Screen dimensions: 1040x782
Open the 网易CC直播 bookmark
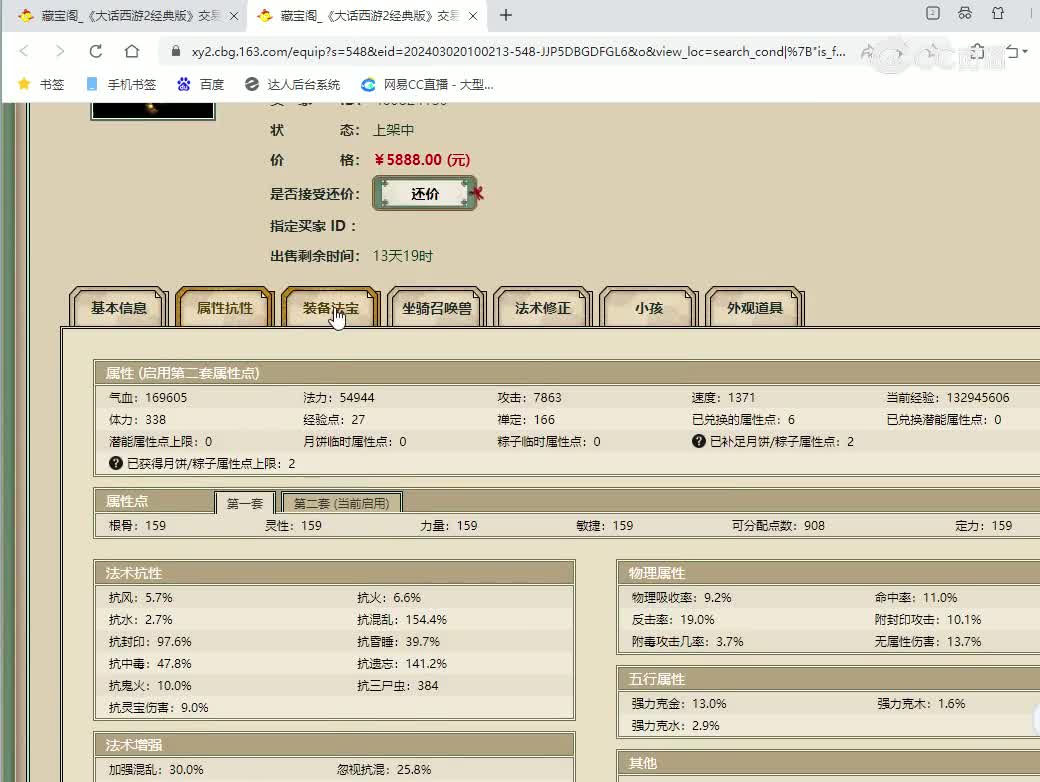point(428,84)
